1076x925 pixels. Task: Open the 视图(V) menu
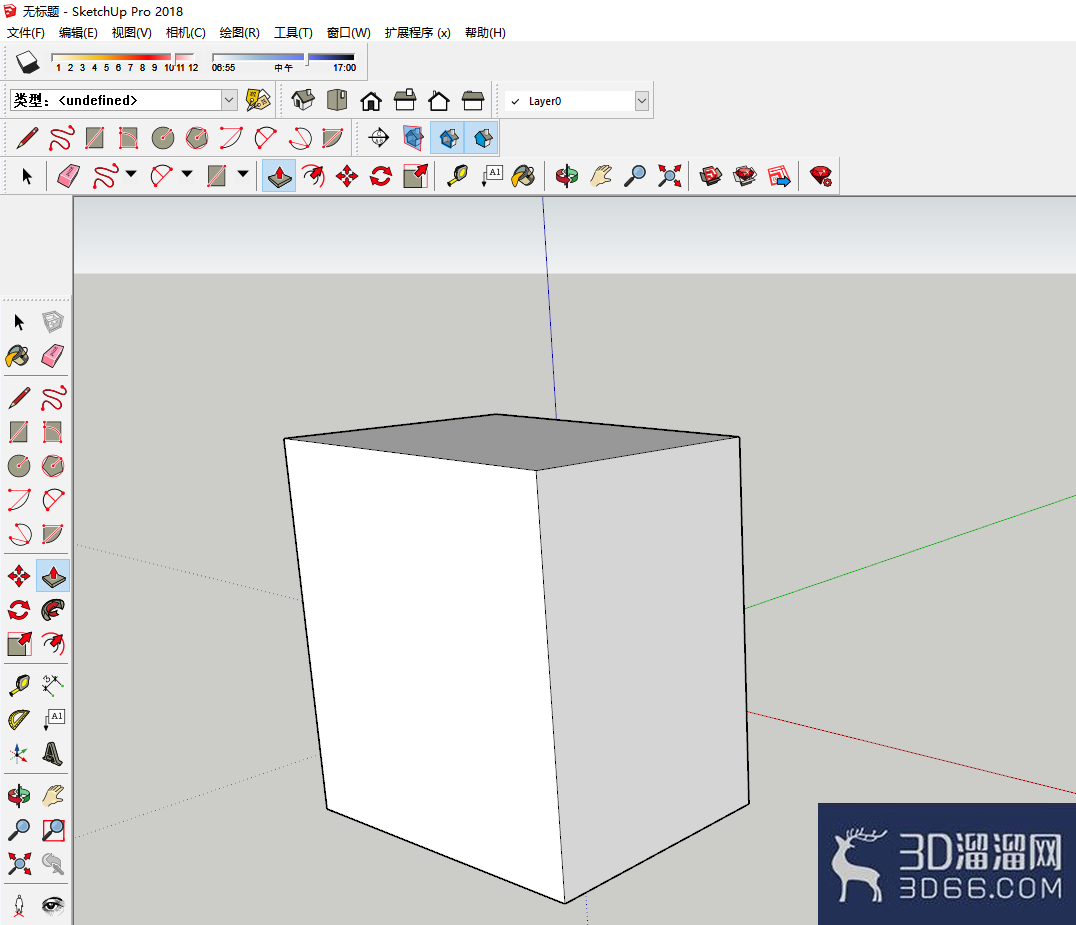click(132, 32)
